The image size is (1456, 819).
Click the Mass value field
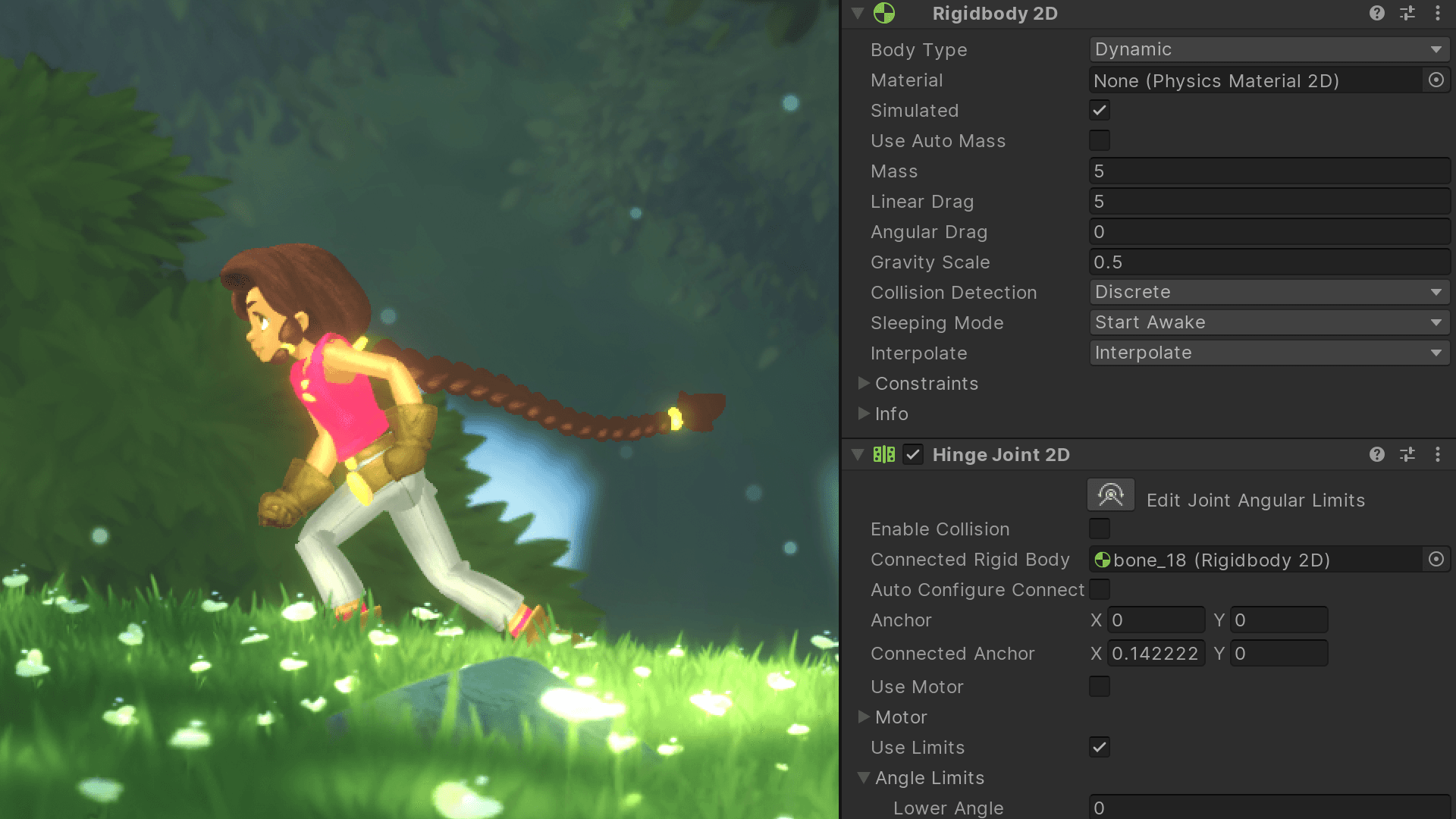point(1269,171)
